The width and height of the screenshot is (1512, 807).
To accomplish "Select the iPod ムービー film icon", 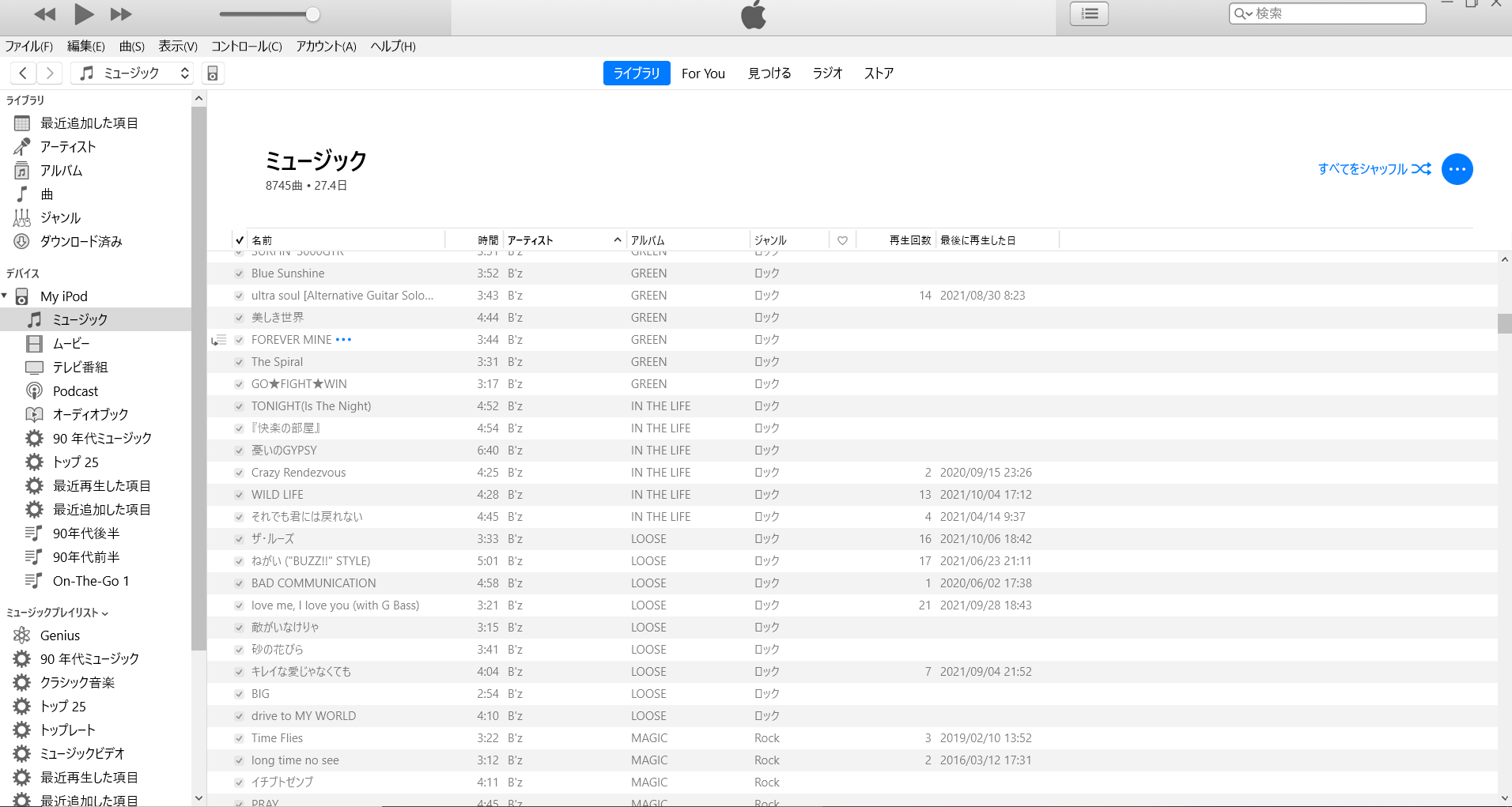I will [x=34, y=344].
